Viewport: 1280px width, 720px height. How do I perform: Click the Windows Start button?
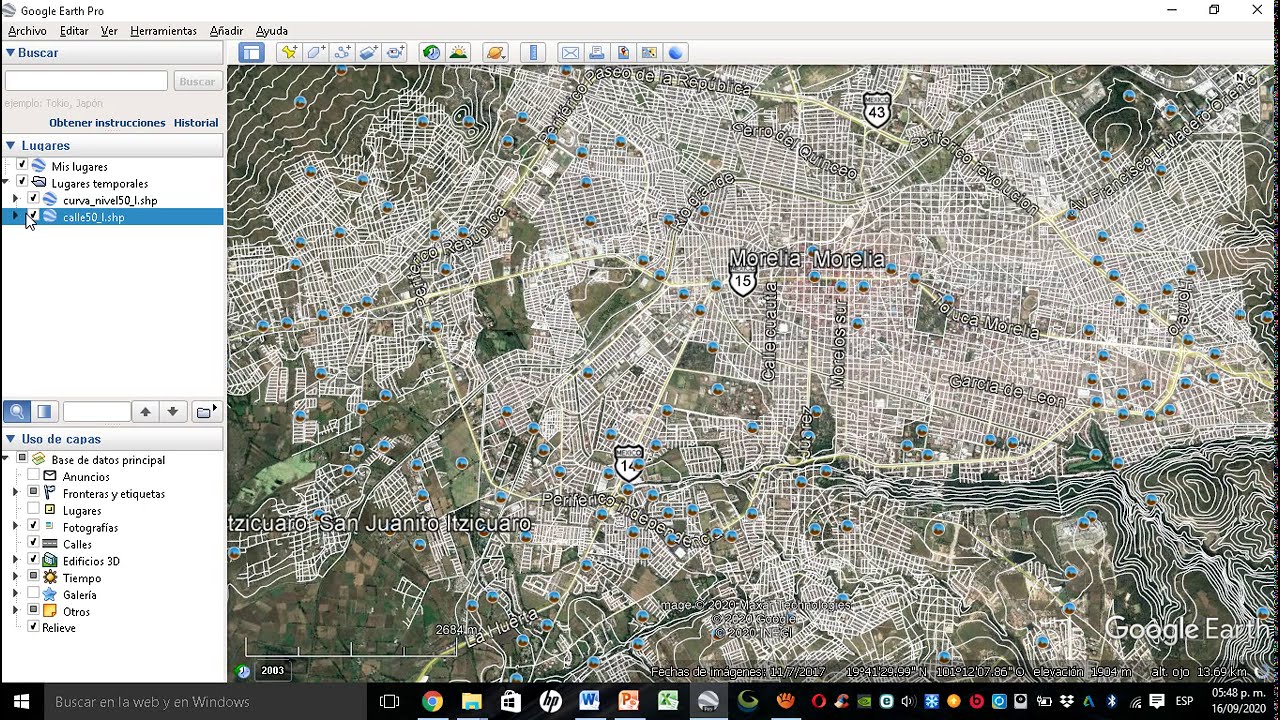pyautogui.click(x=21, y=701)
